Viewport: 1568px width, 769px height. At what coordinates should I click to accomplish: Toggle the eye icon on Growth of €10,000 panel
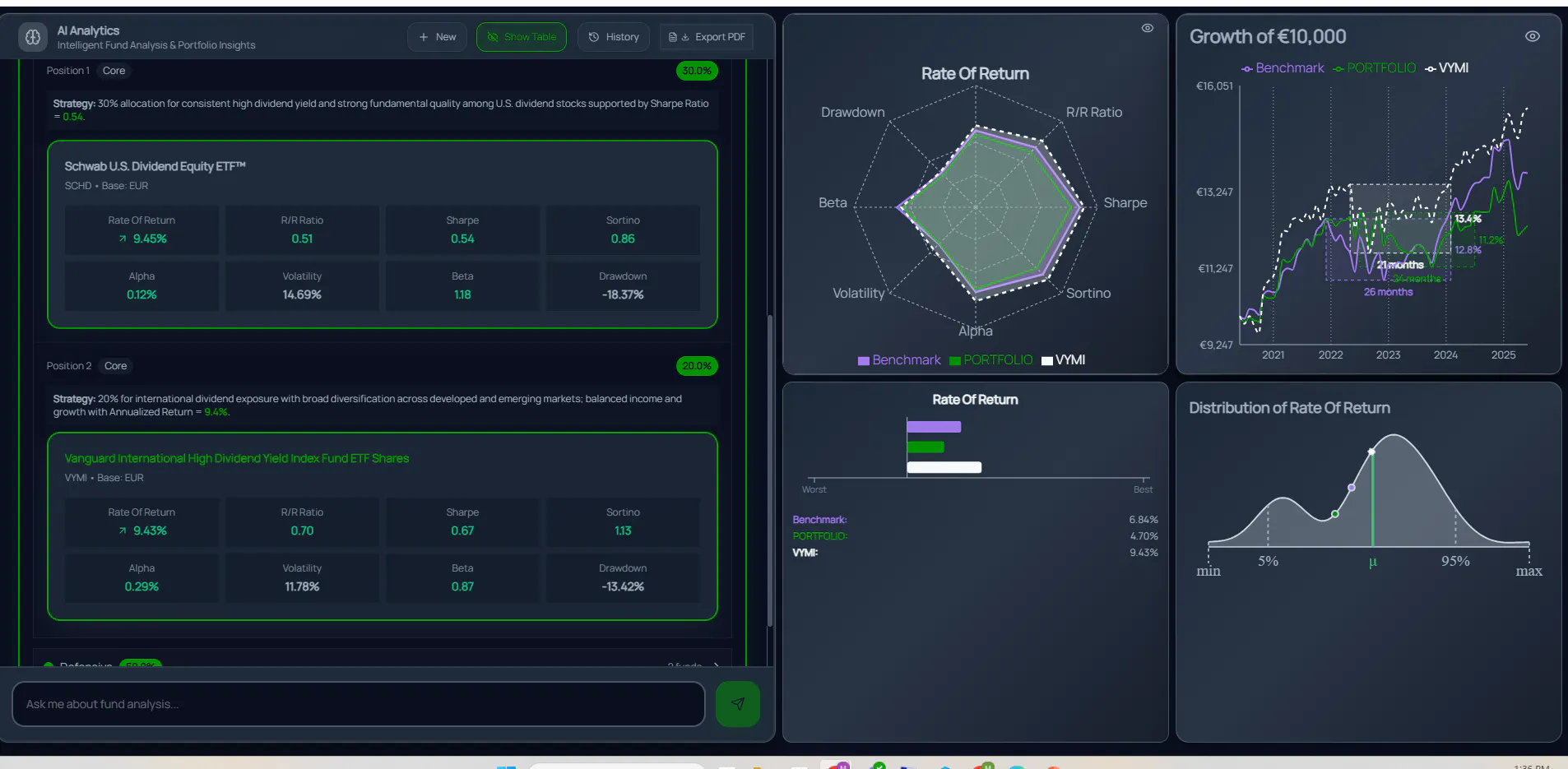tap(1533, 36)
